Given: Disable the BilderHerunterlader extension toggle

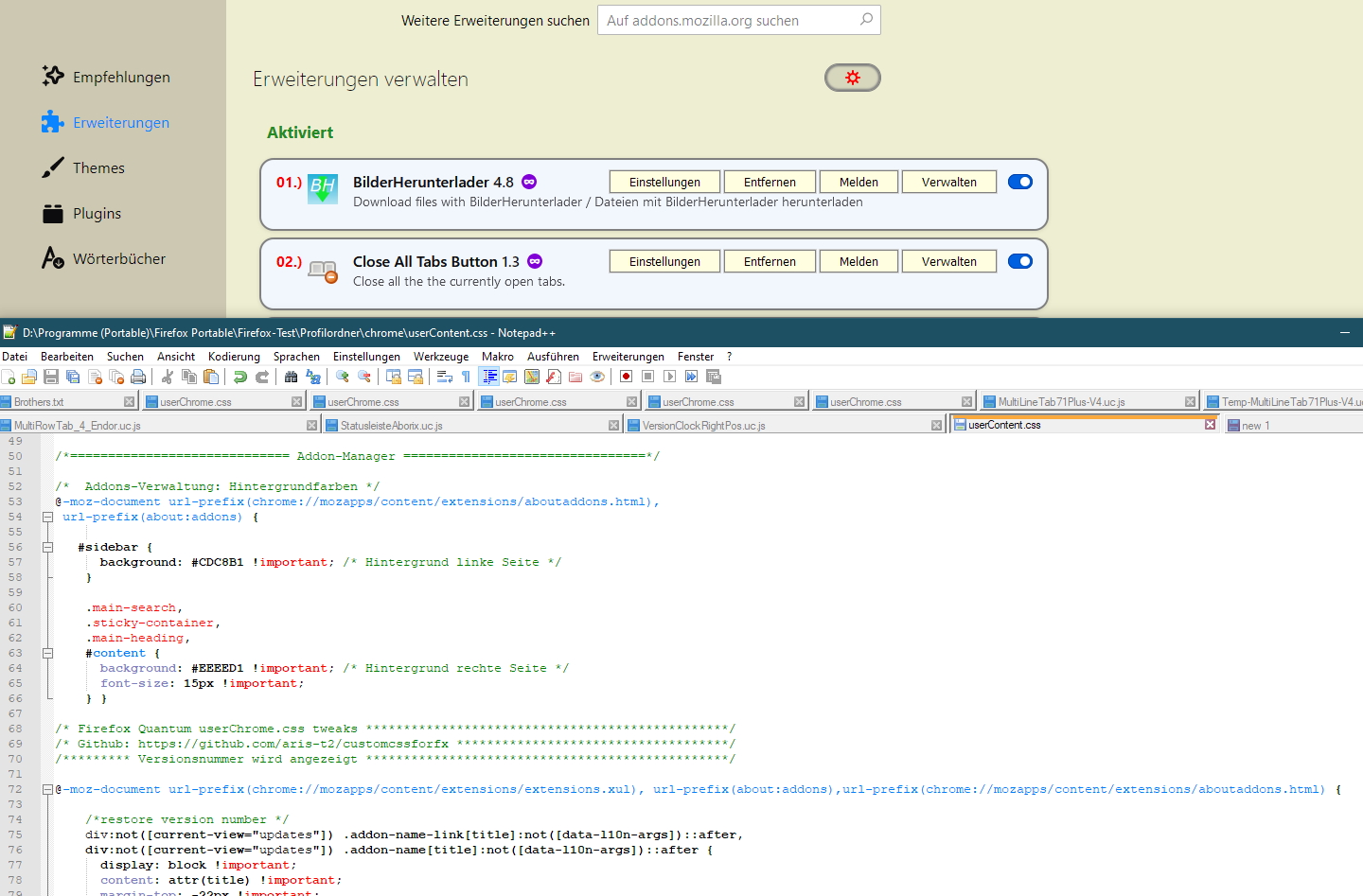Looking at the screenshot, I should tap(1020, 182).
